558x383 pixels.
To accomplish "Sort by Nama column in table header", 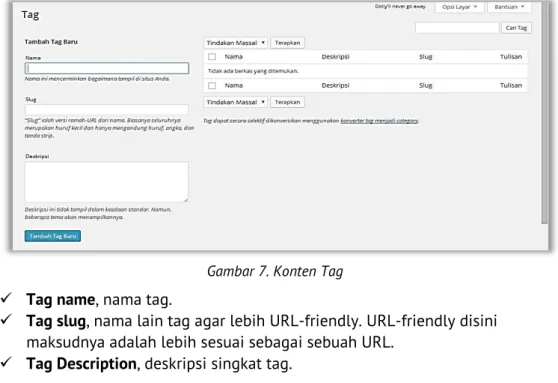I will pyautogui.click(x=234, y=57).
